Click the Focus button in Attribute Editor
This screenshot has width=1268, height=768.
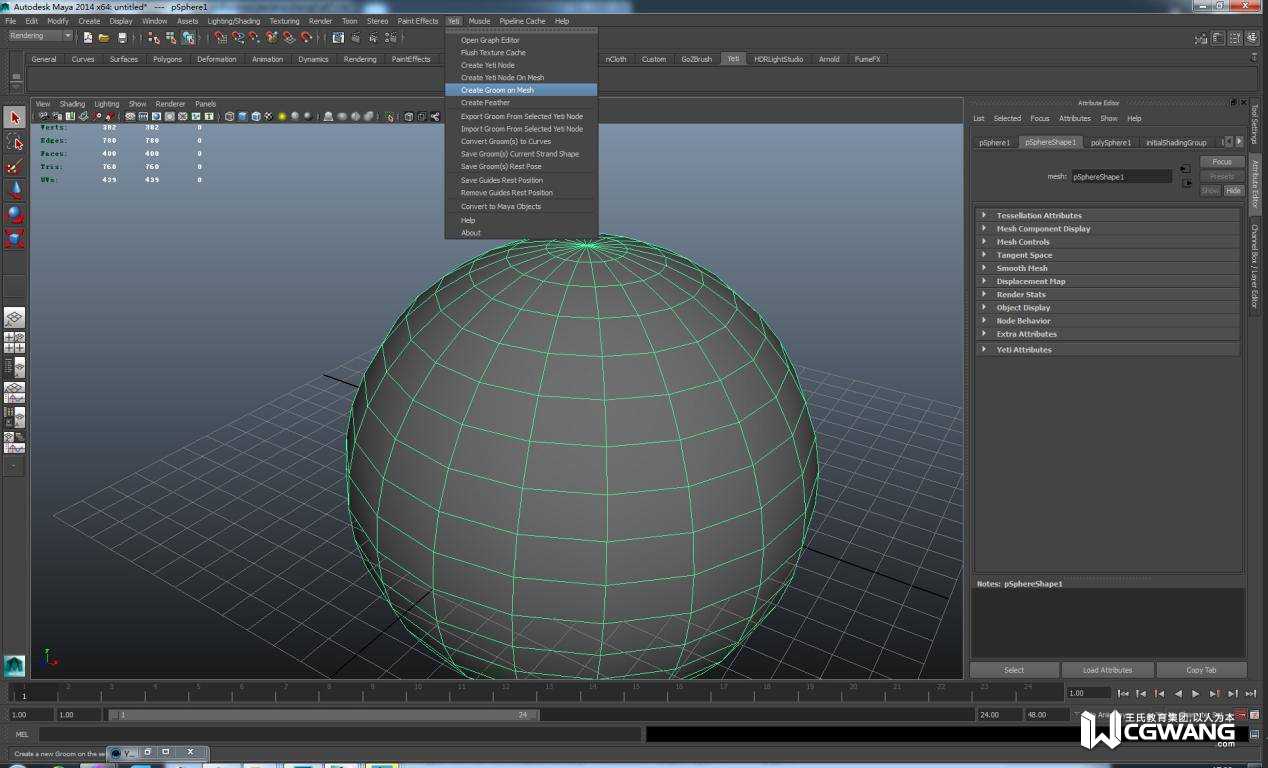1221,162
